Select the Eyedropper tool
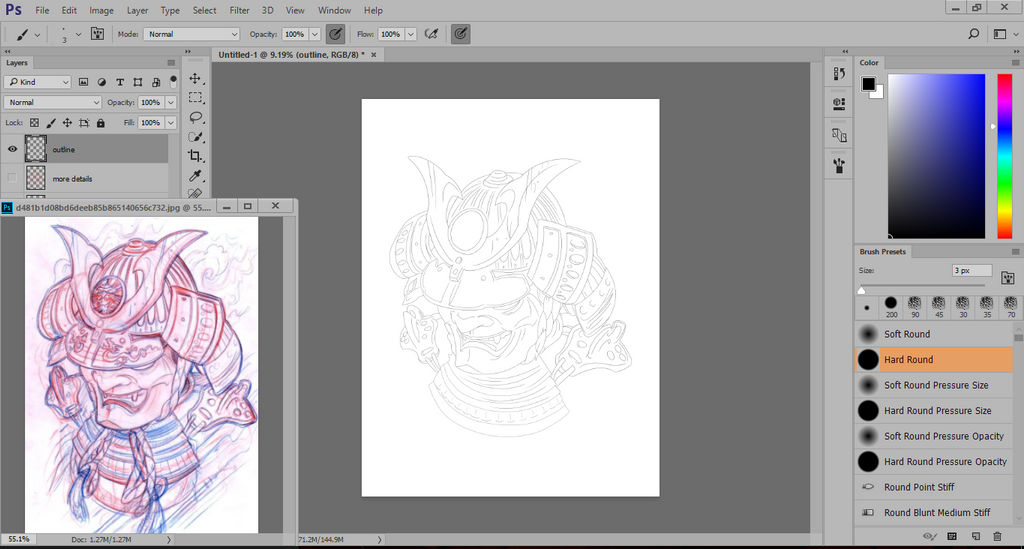 point(195,176)
